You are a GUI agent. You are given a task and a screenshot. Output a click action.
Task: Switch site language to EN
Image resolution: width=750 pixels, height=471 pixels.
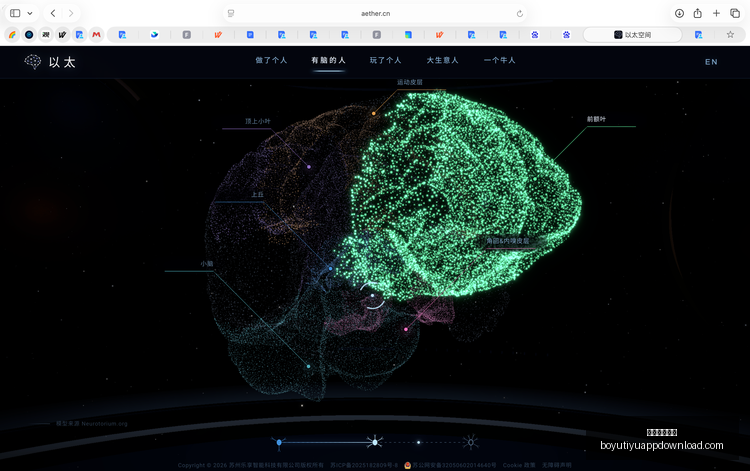coord(711,62)
